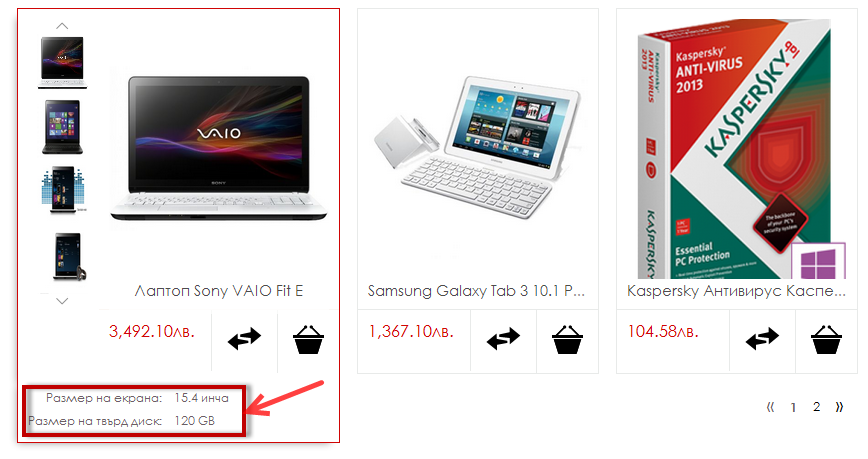
Task: Open Kaspersky Антивирус product title link
Action: [x=736, y=291]
